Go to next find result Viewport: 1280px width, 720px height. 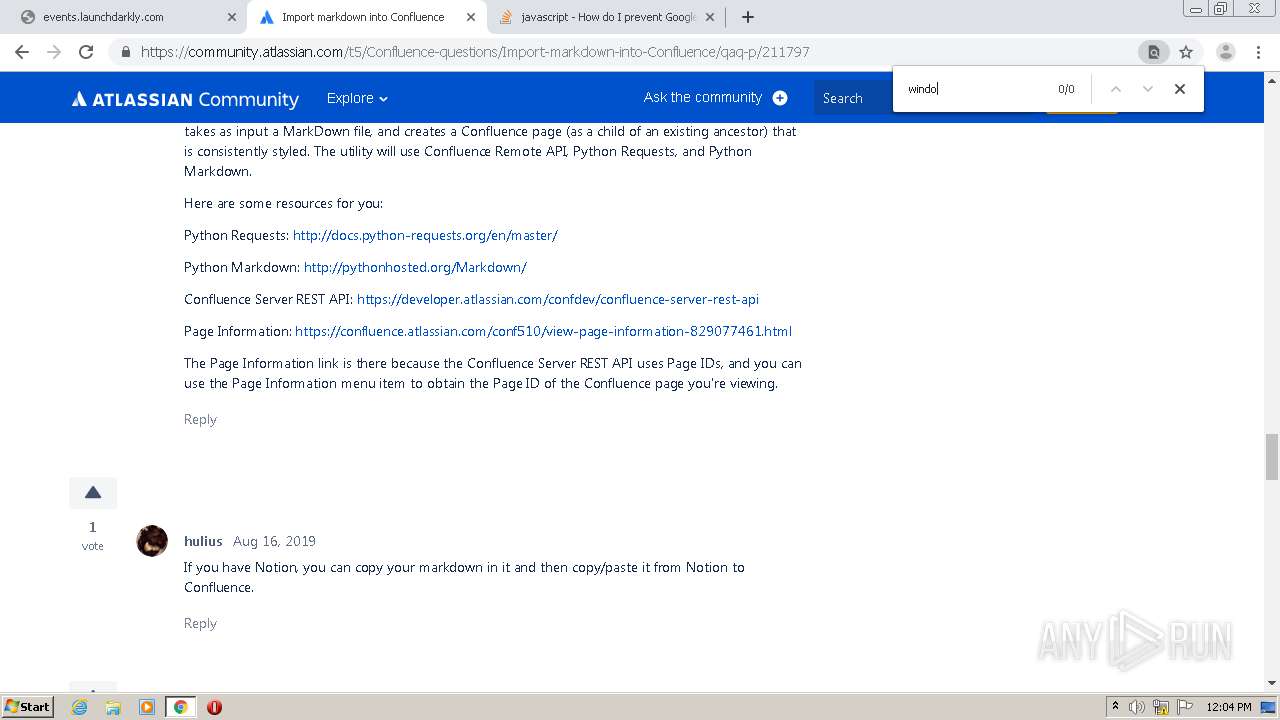pyautogui.click(x=1148, y=89)
